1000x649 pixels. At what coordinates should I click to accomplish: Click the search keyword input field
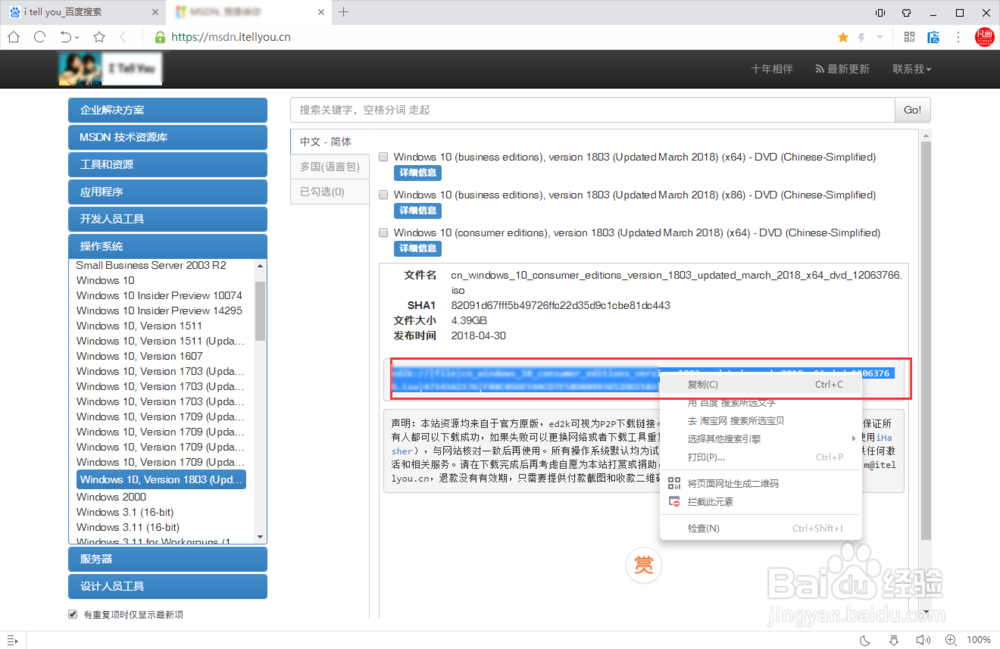point(592,110)
